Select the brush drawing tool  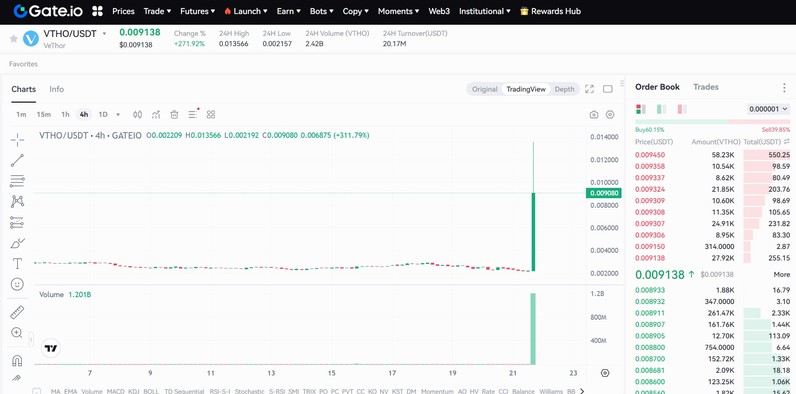[x=17, y=243]
